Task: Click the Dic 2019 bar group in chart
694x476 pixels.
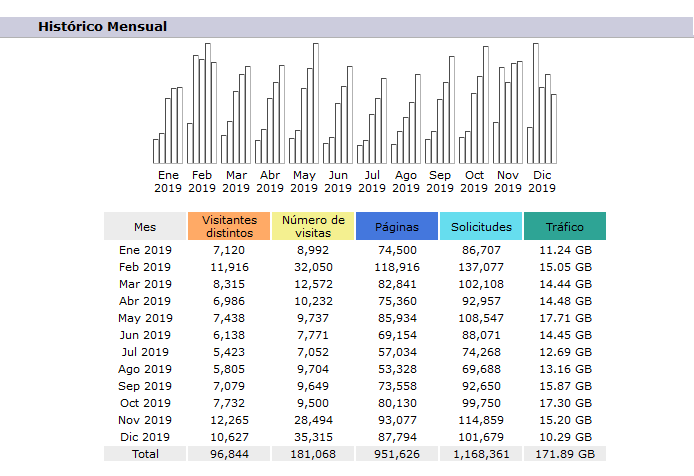Action: point(542,104)
